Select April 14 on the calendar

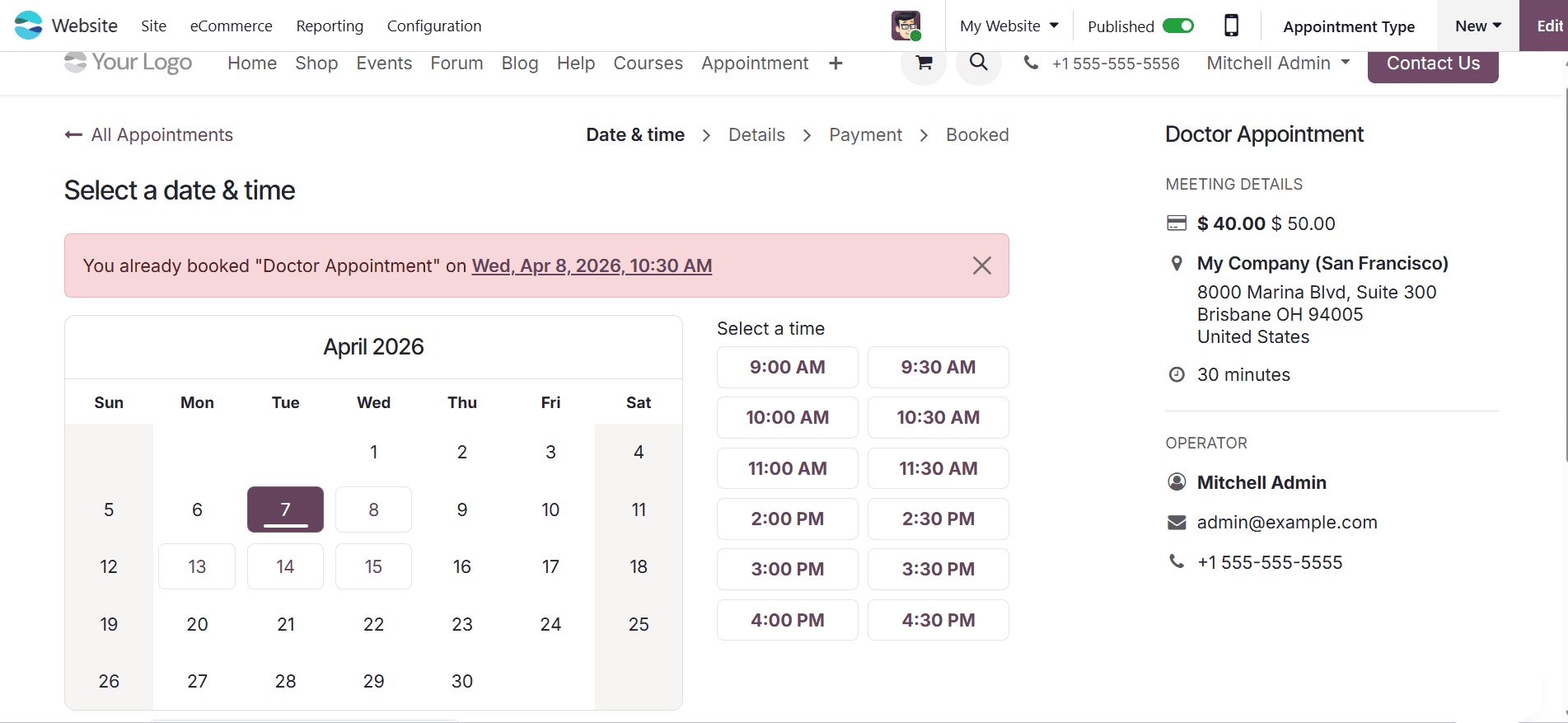(x=285, y=566)
